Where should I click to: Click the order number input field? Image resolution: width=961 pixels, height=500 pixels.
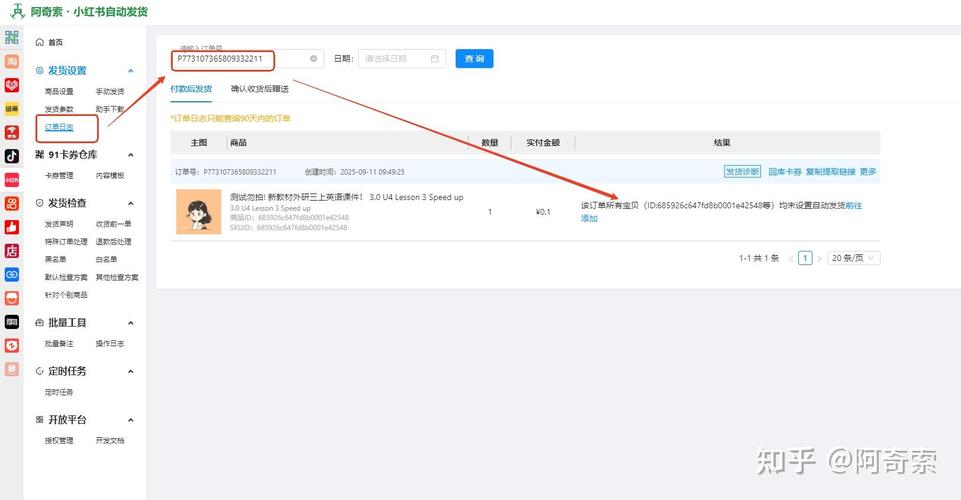238,59
